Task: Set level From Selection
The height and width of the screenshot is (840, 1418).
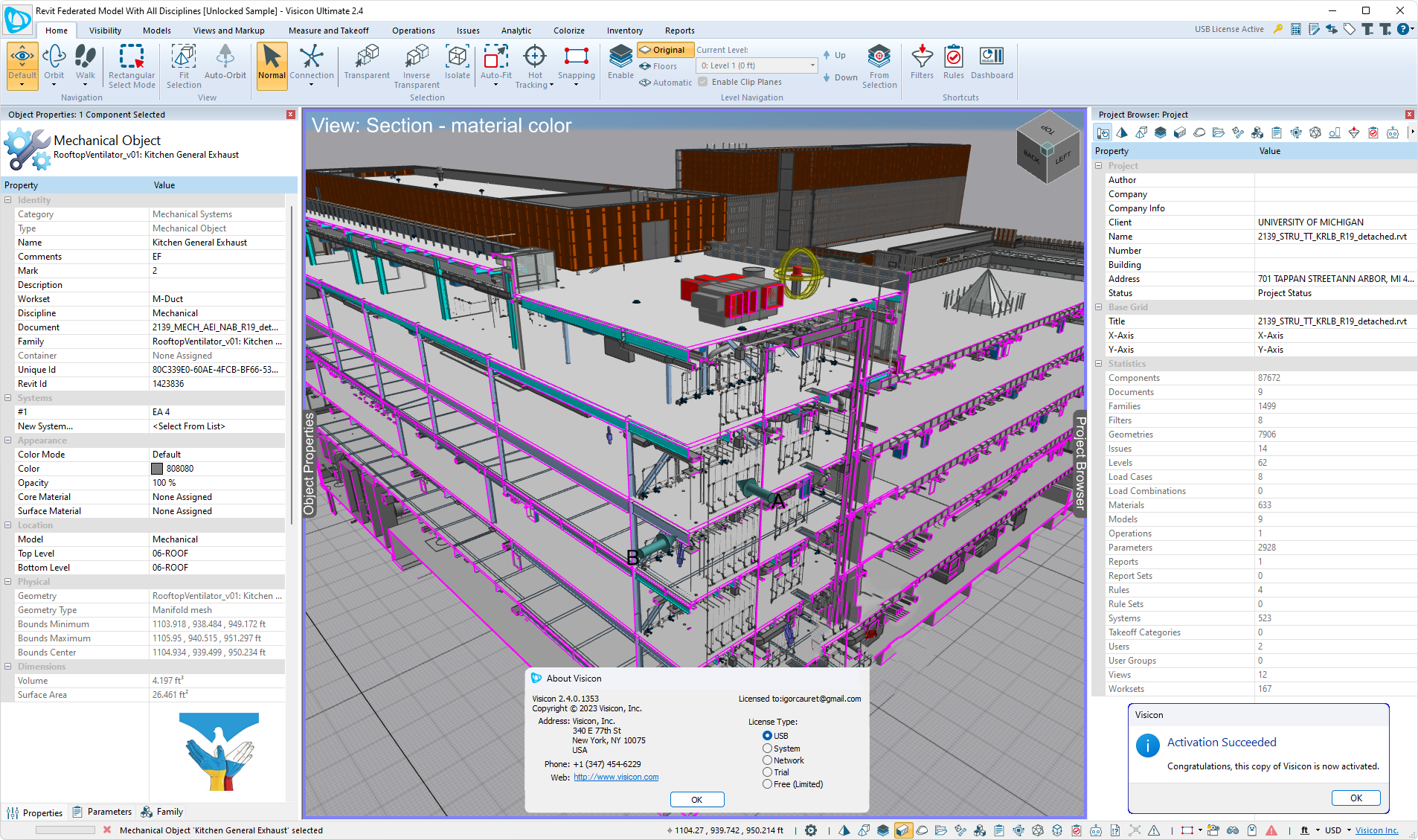Action: pos(879,65)
